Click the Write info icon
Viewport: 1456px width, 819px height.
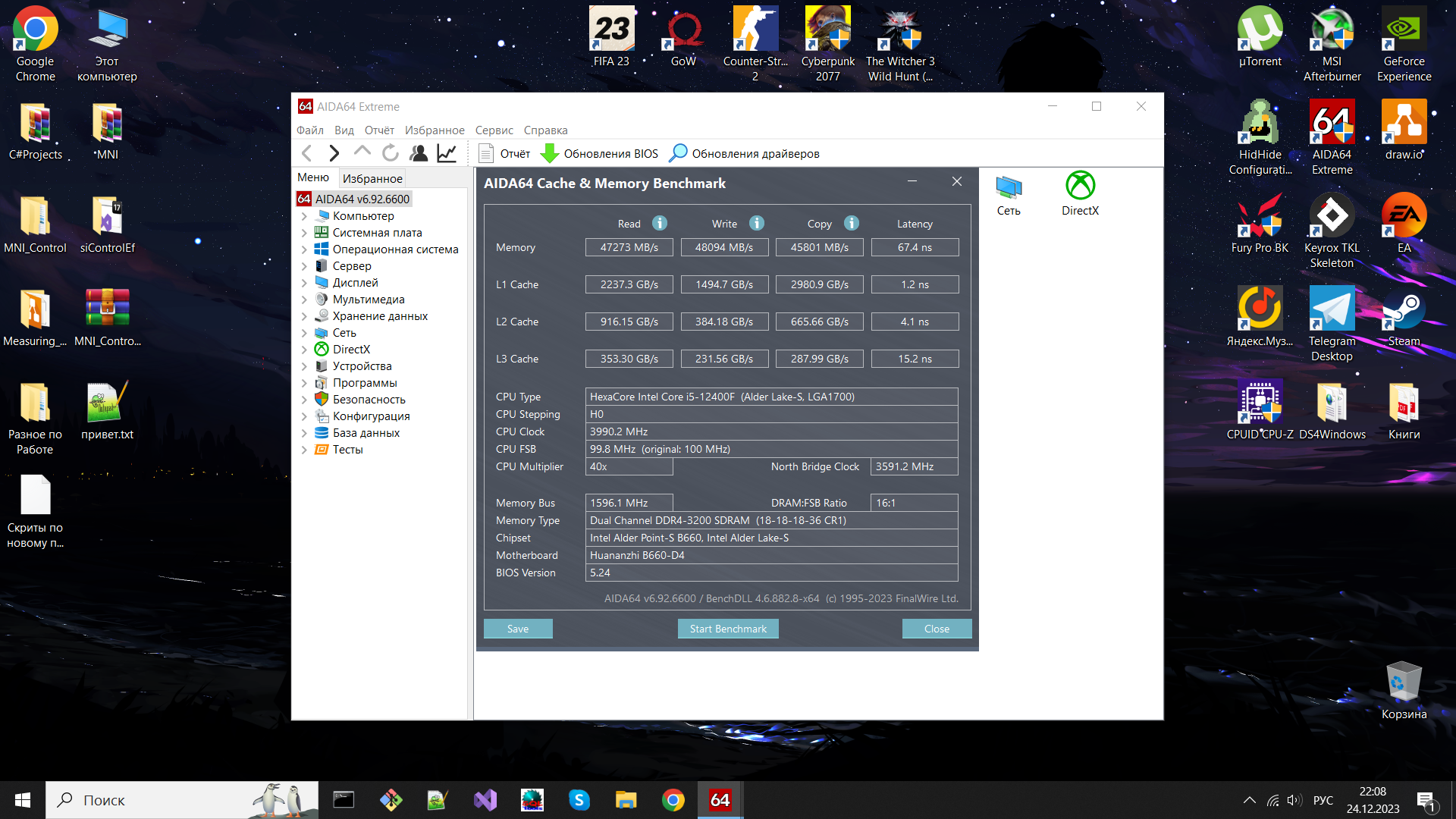point(757,223)
